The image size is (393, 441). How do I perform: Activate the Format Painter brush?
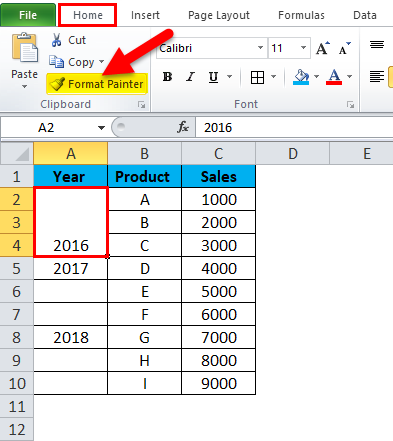[x=97, y=84]
